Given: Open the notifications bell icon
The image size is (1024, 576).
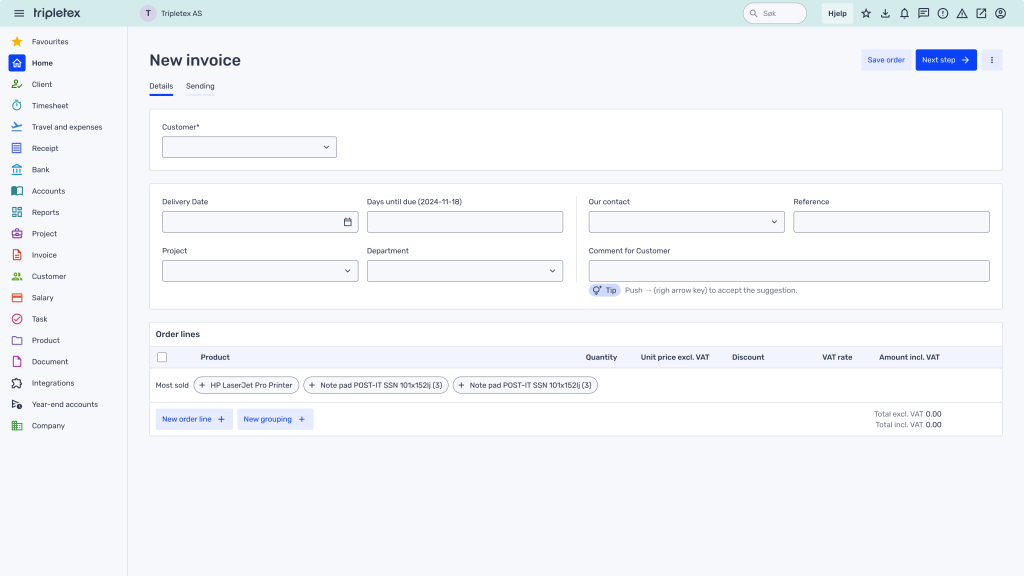Looking at the screenshot, I should click(x=904, y=13).
